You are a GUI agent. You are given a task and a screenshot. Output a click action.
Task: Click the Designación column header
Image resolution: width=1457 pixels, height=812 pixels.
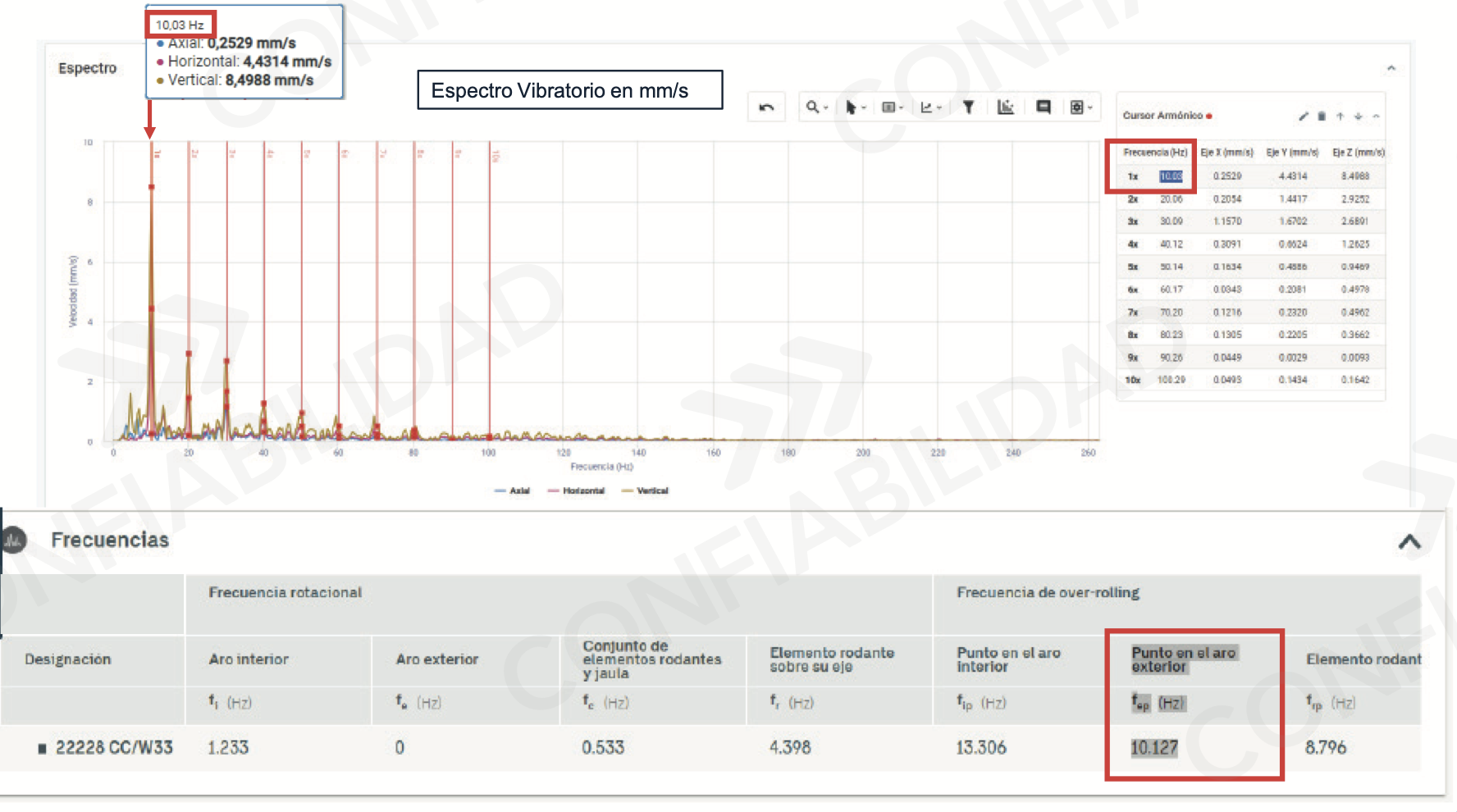67,659
